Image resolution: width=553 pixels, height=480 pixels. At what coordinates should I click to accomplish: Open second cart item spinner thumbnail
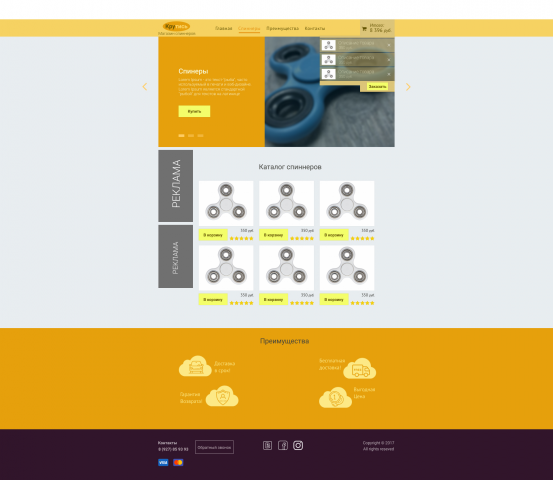pyautogui.click(x=329, y=60)
